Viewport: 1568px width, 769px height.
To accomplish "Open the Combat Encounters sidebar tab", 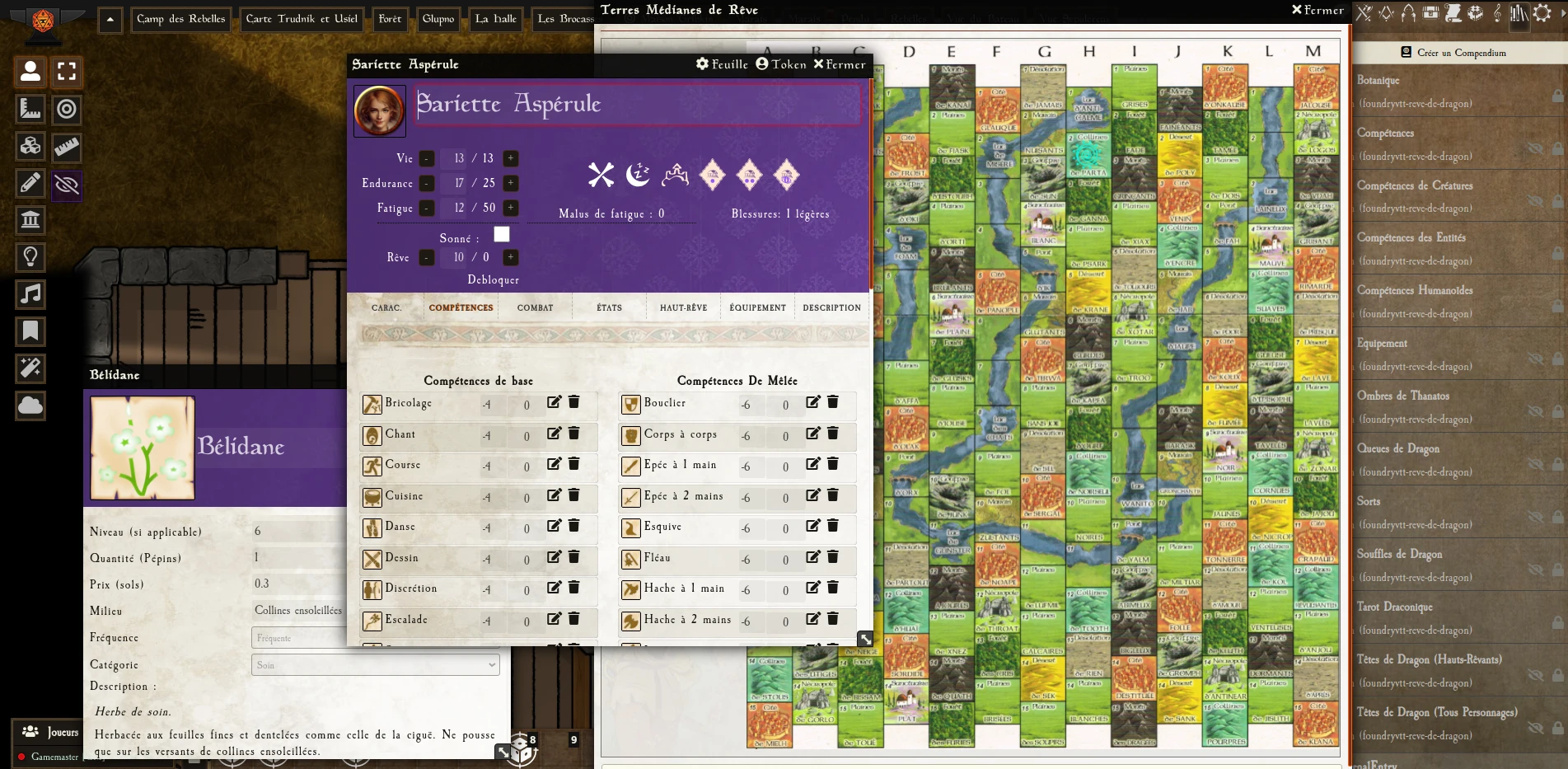I will [1364, 12].
